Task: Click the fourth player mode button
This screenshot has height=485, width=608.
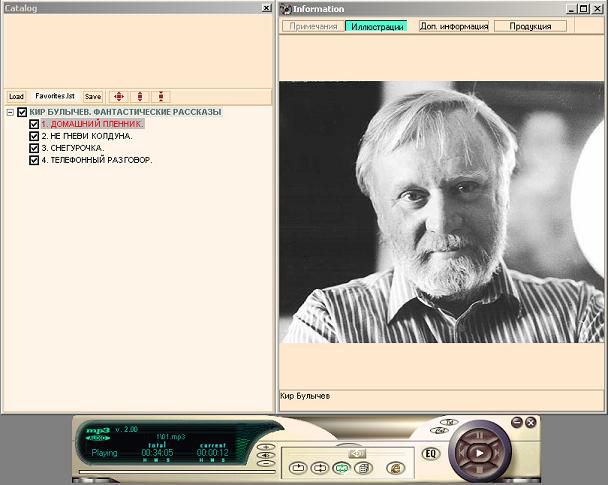Action: (x=363, y=467)
